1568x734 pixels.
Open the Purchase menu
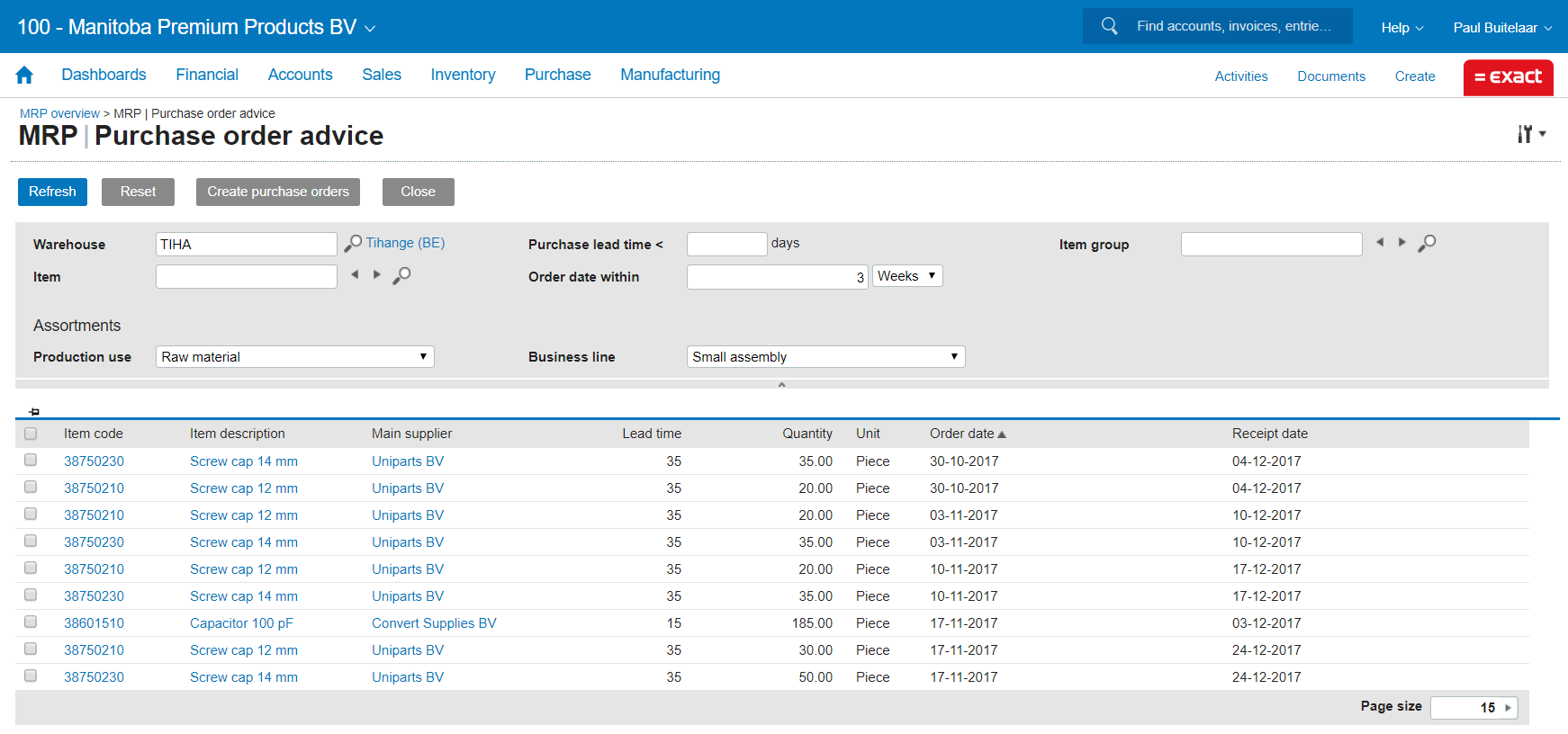point(557,76)
